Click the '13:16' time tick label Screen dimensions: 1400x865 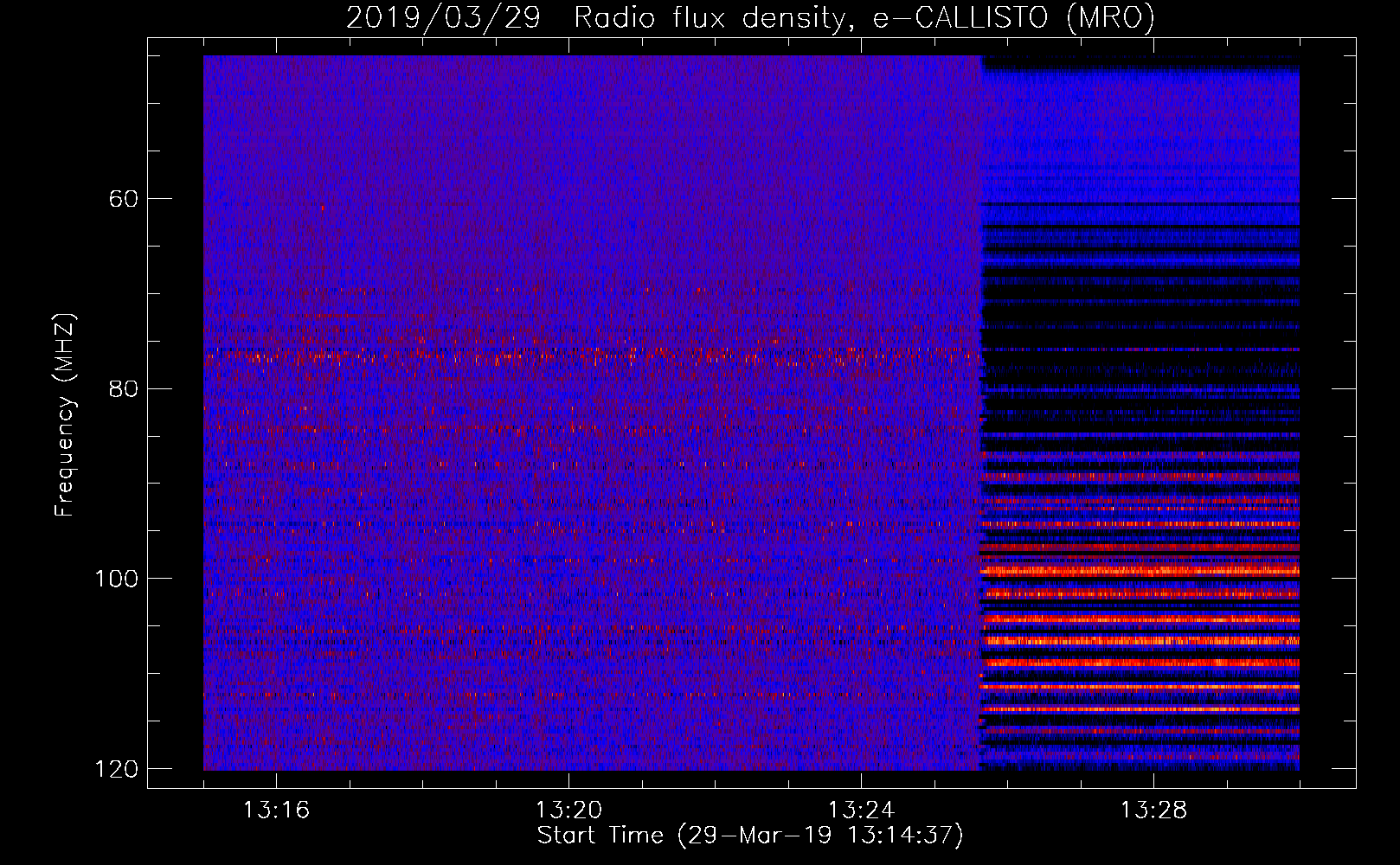pyautogui.click(x=276, y=811)
